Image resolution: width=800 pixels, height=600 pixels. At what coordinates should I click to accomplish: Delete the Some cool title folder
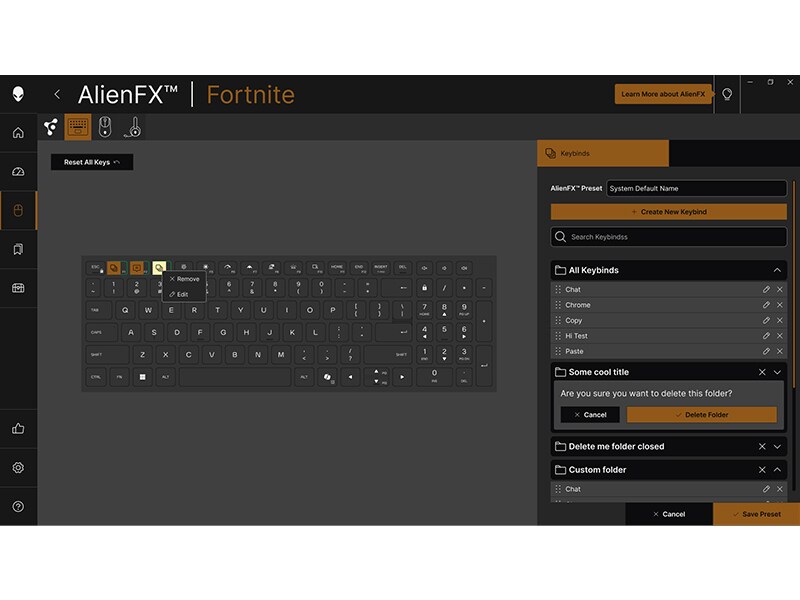point(762,372)
